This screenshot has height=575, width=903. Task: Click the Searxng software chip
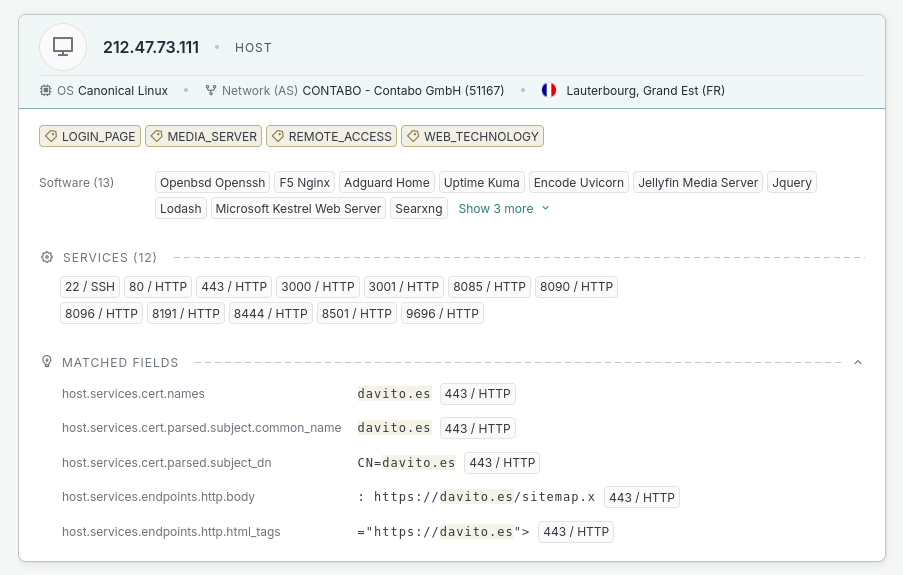click(x=419, y=209)
